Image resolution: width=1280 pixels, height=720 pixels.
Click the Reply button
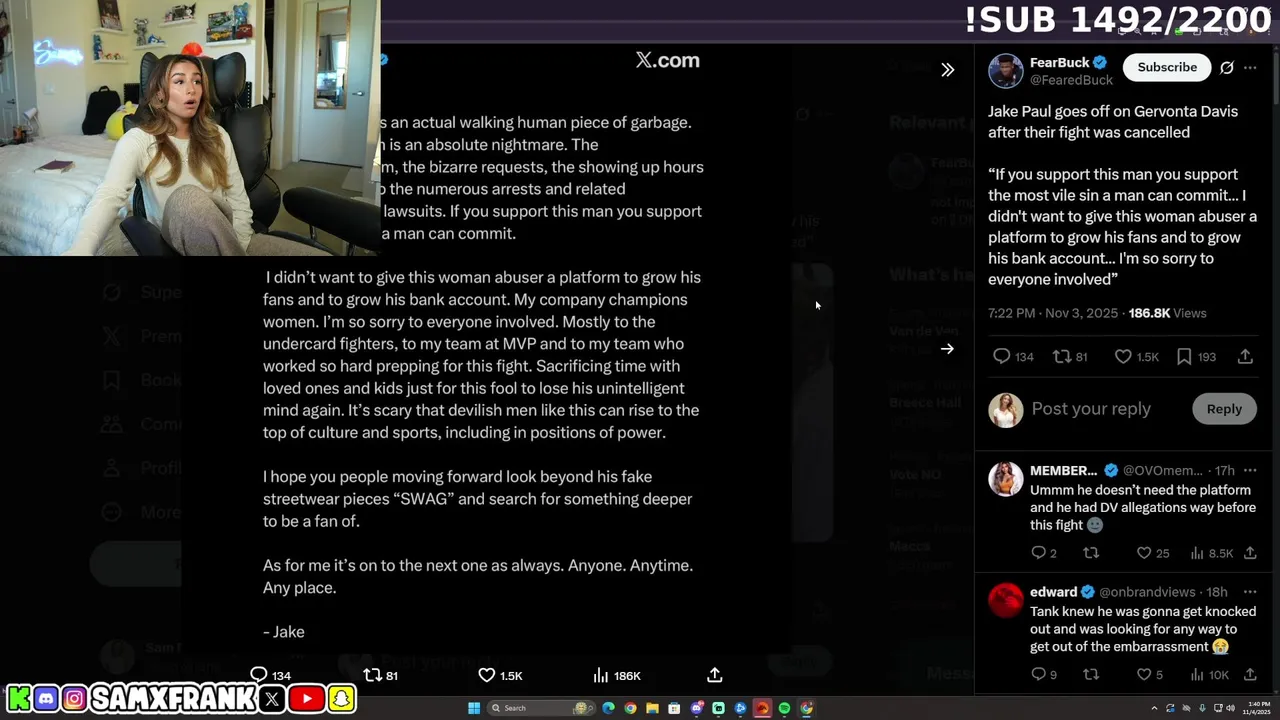pos(1224,409)
